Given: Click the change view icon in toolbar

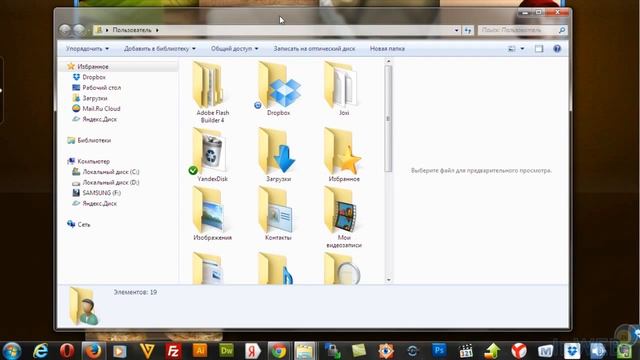Looking at the screenshot, I should (511, 49).
